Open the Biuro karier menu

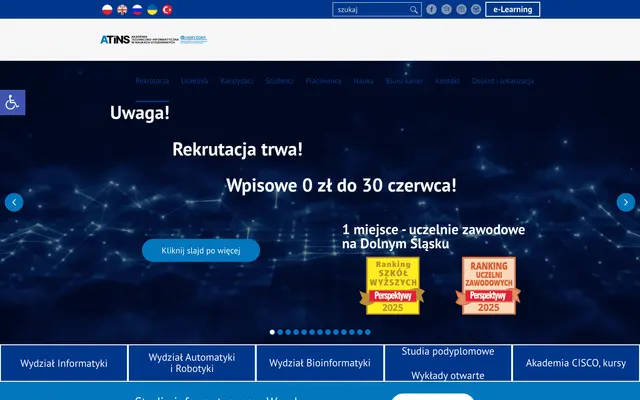pyautogui.click(x=404, y=81)
